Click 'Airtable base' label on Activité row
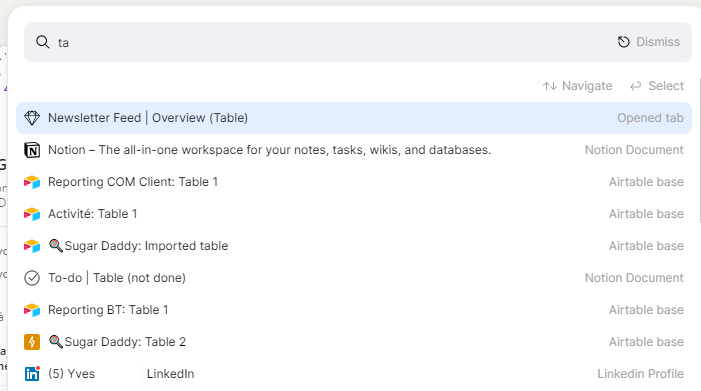This screenshot has width=701, height=391. [646, 214]
